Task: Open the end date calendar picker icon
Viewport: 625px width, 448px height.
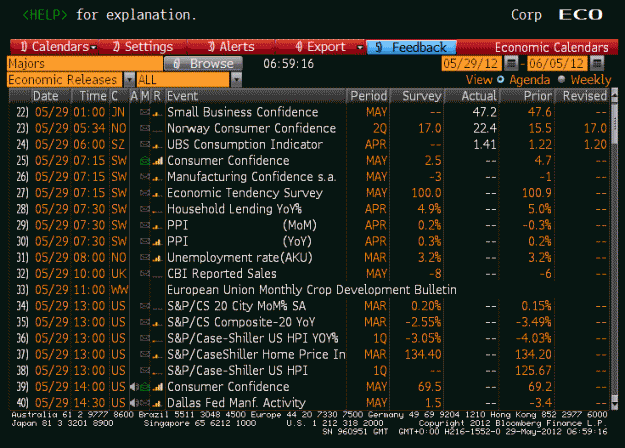Action: pyautogui.click(x=597, y=63)
